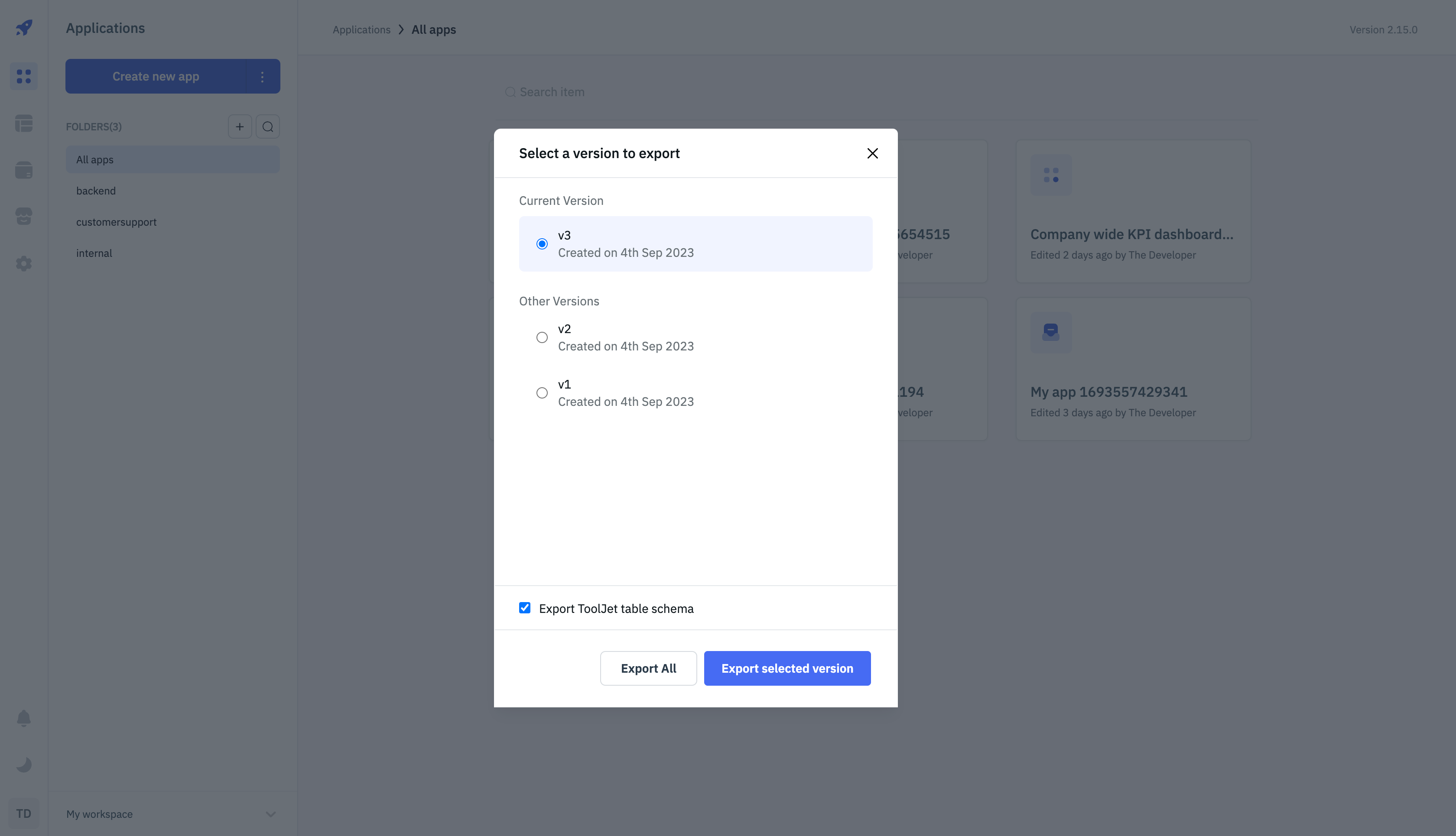Select v2 version radio button
The height and width of the screenshot is (836, 1456).
[x=542, y=337]
